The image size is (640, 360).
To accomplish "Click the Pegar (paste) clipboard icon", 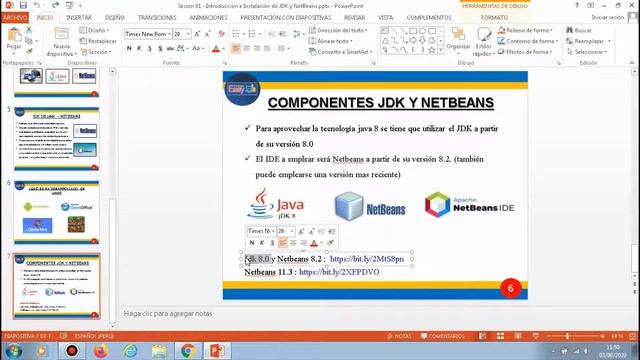I will coord(14,36).
